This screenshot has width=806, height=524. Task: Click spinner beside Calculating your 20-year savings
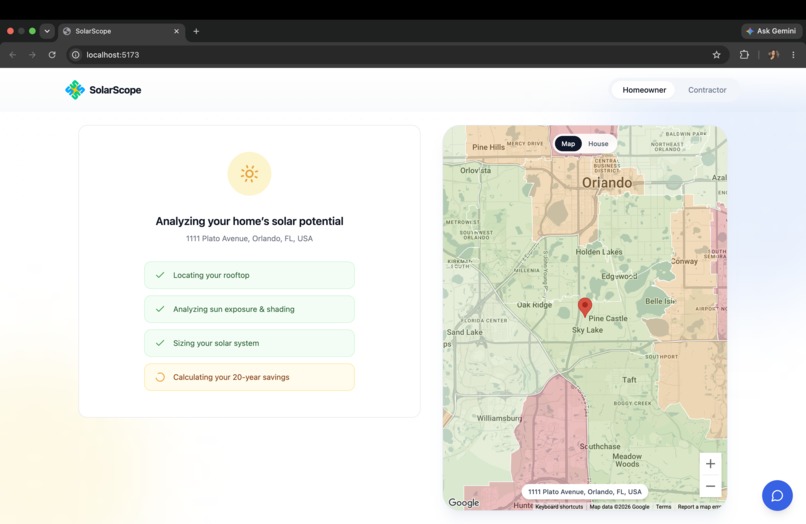click(160, 377)
